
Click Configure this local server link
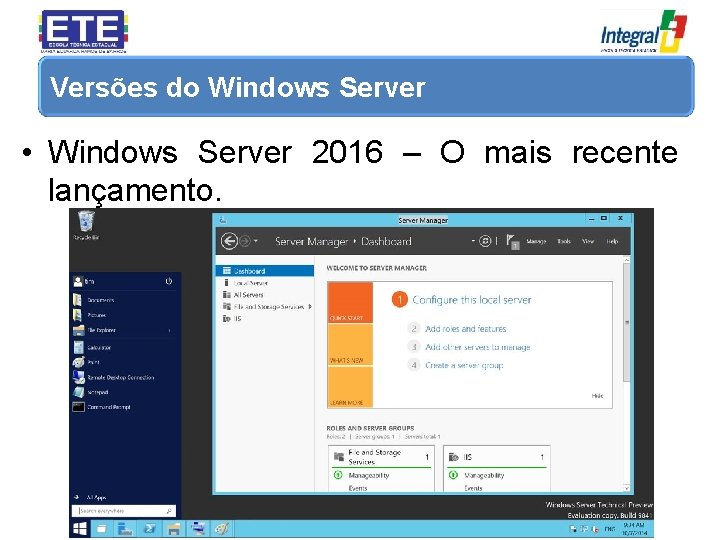(472, 300)
